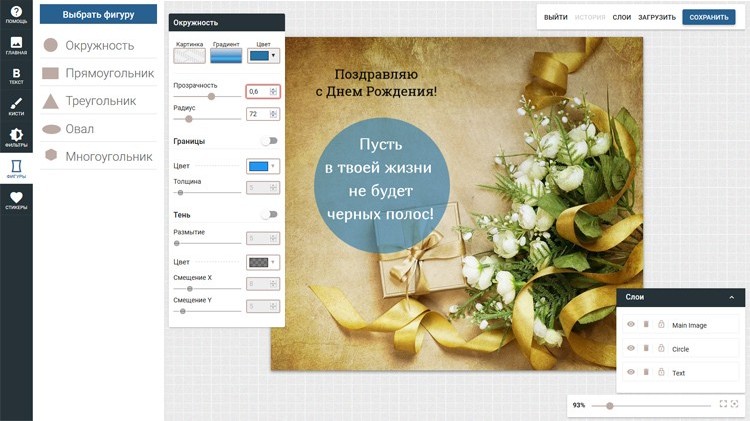The width and height of the screenshot is (750, 421).
Task: Click the Радиус value stepper arrows
Action: (273, 114)
